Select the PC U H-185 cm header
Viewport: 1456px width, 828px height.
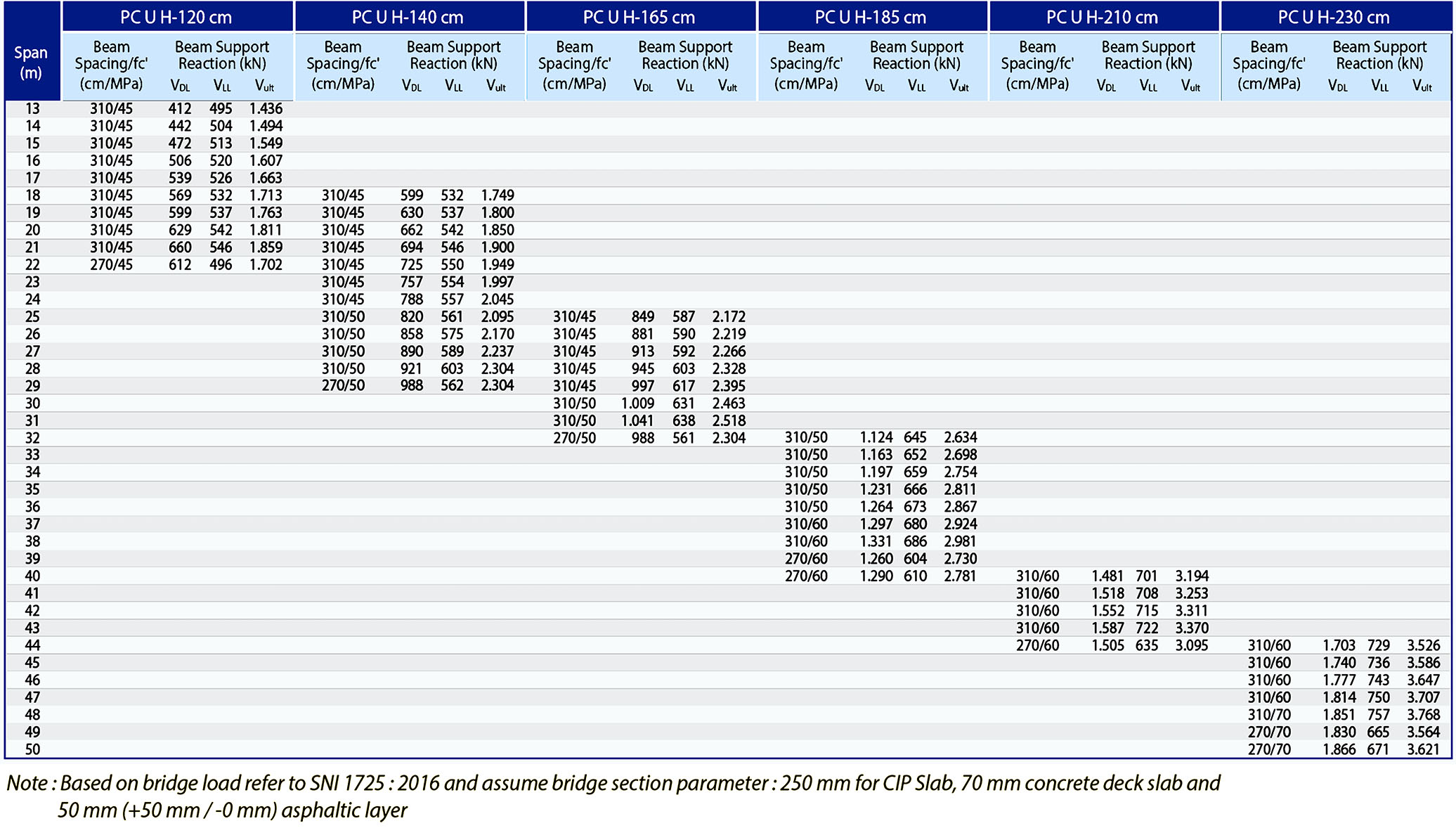click(871, 17)
